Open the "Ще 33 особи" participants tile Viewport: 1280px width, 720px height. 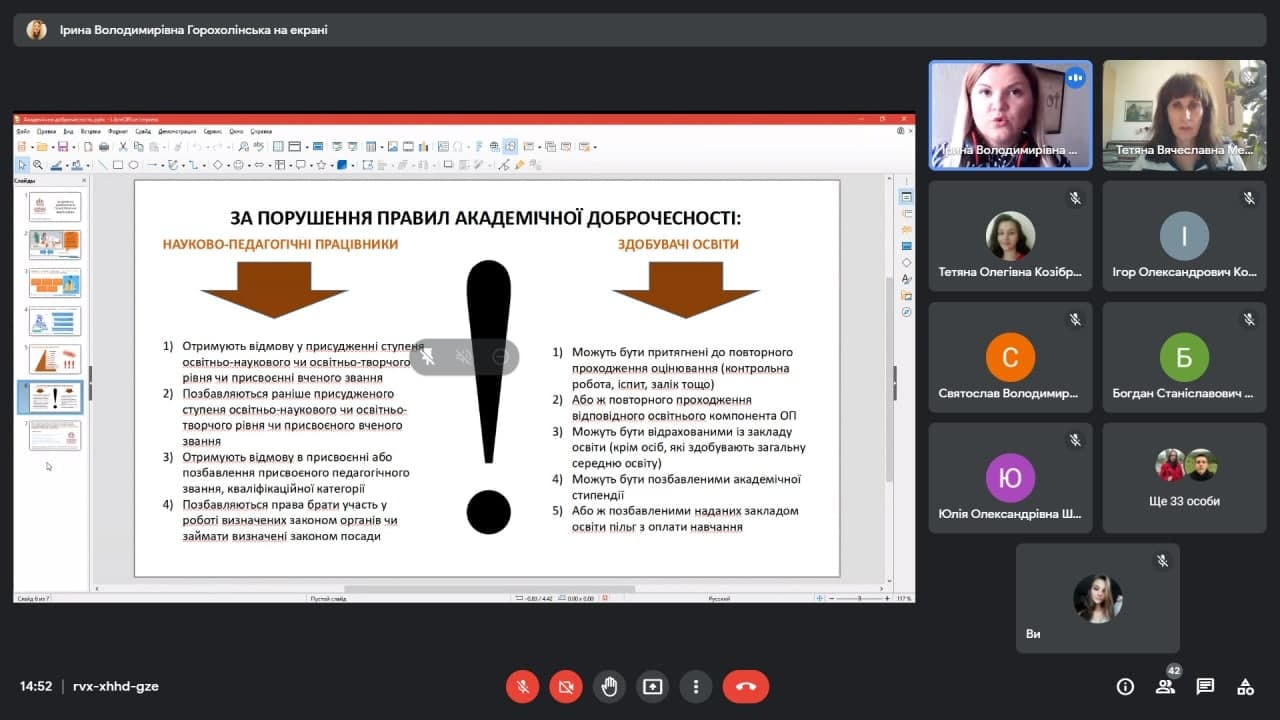(x=1184, y=477)
